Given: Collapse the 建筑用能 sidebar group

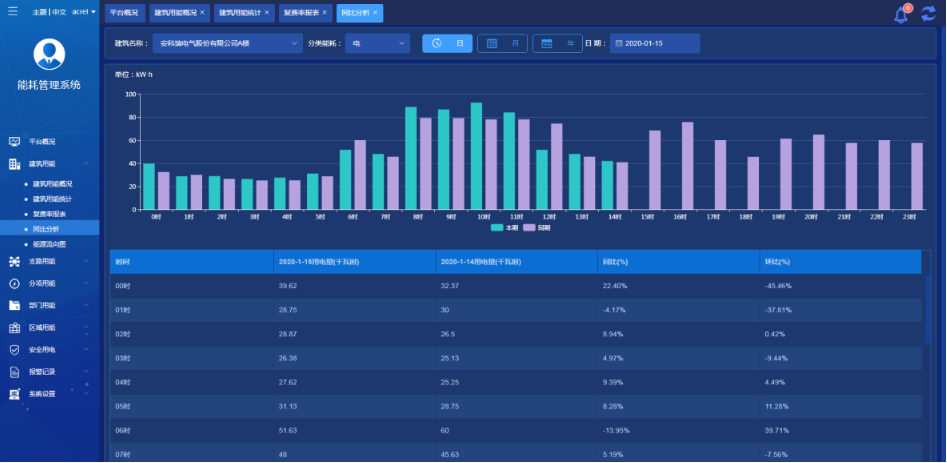Looking at the screenshot, I should click(86, 163).
